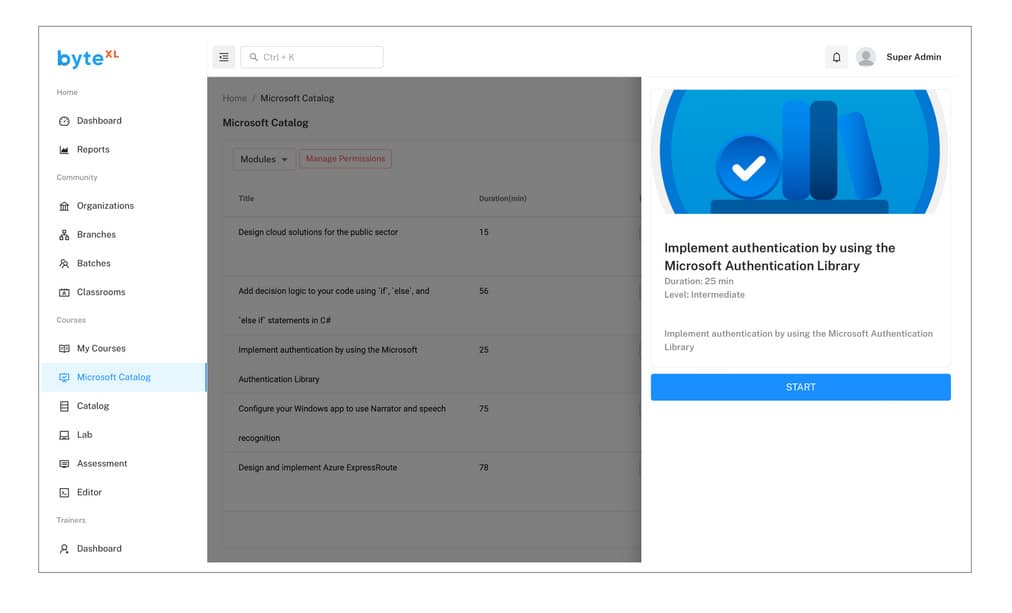Click Microsoft Catalog breadcrumb text
The width and height of the screenshot is (1012, 613).
tap(297, 98)
